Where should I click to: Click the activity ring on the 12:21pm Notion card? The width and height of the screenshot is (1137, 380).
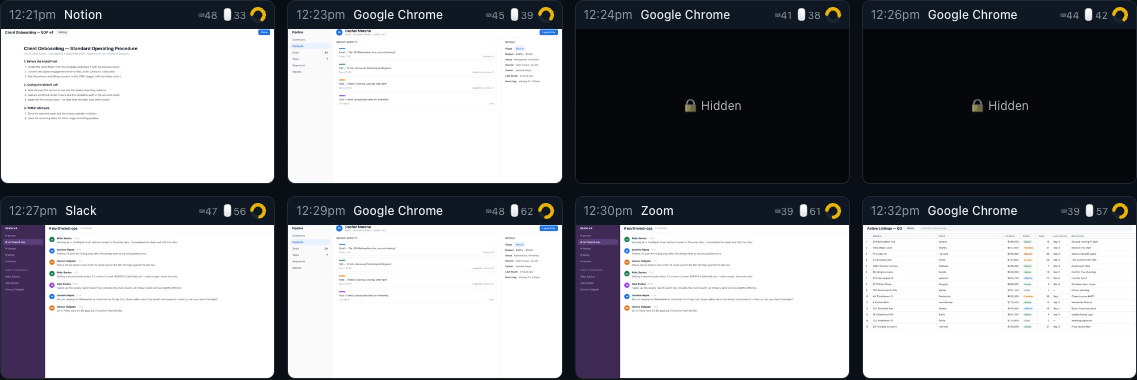coord(258,15)
